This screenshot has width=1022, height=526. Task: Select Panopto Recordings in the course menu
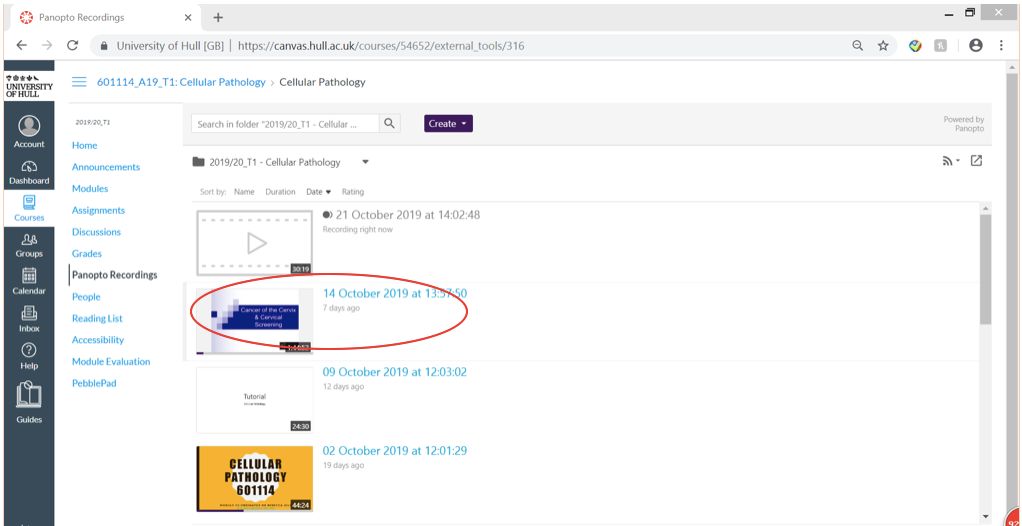pos(115,275)
